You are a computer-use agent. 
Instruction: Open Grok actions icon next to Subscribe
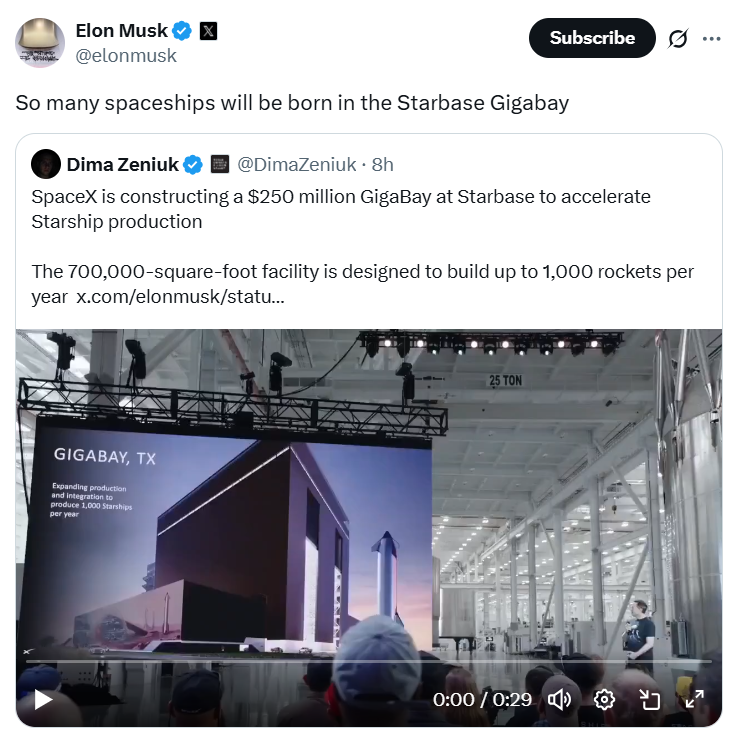pos(678,38)
